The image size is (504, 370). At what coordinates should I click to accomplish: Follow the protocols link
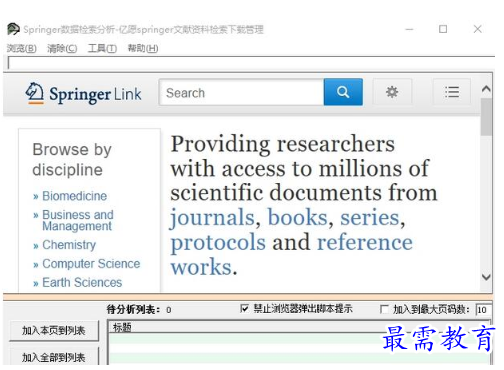(218, 242)
